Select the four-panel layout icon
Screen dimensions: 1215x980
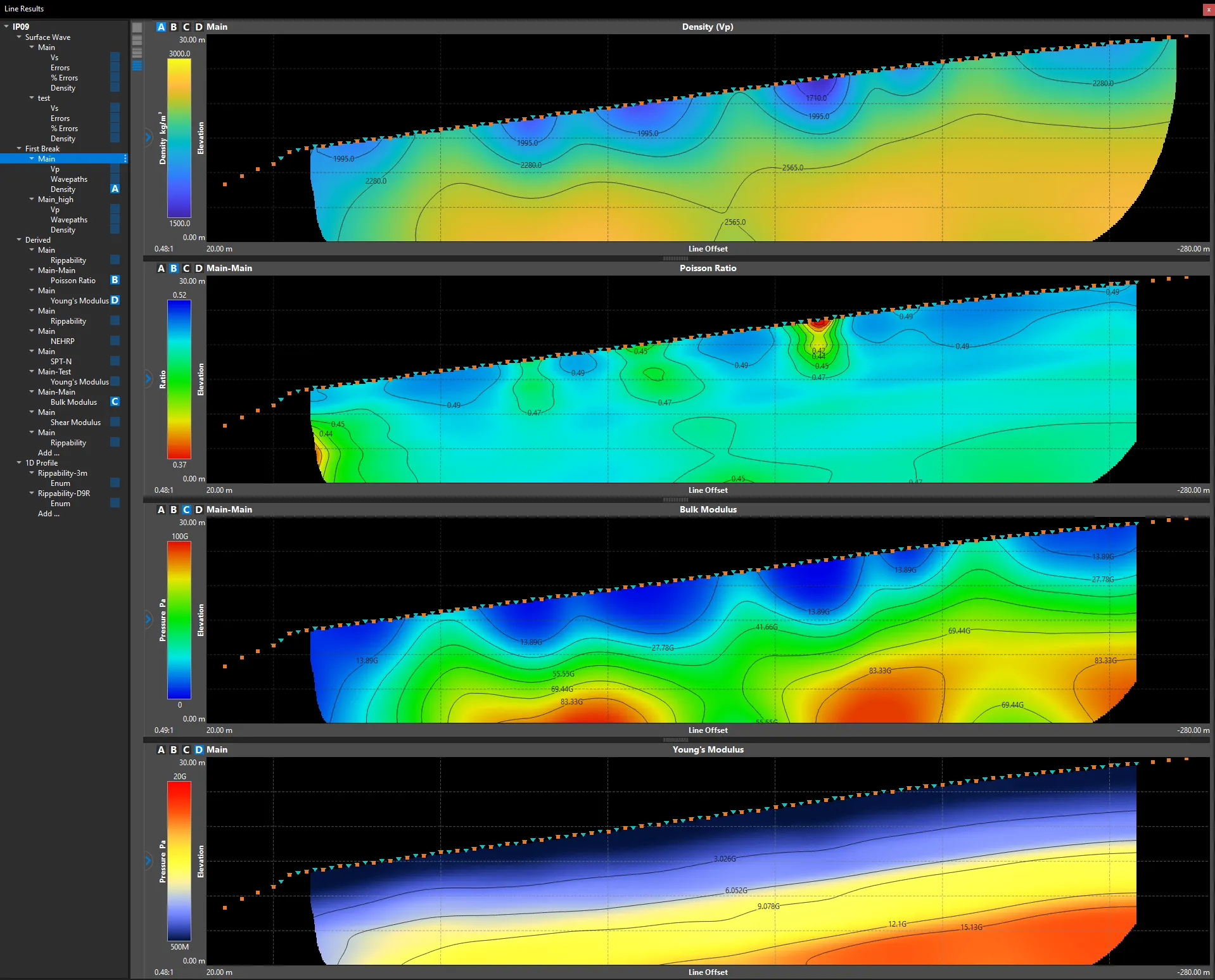137,66
